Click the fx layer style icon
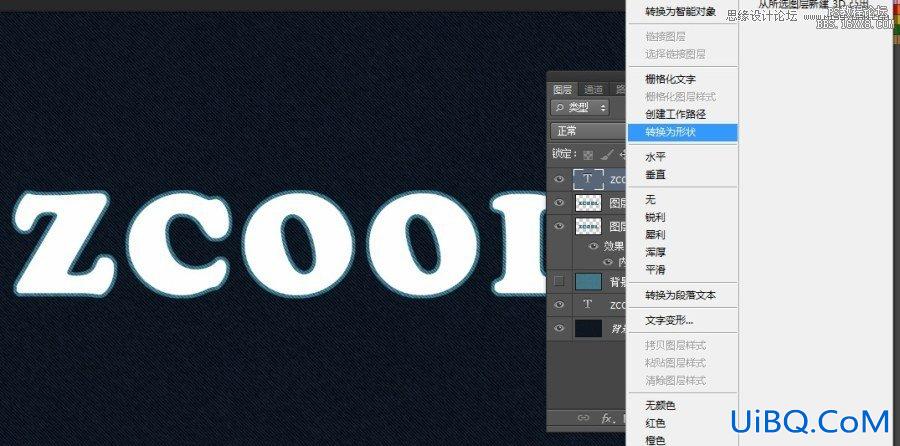This screenshot has height=446, width=900. click(x=607, y=418)
